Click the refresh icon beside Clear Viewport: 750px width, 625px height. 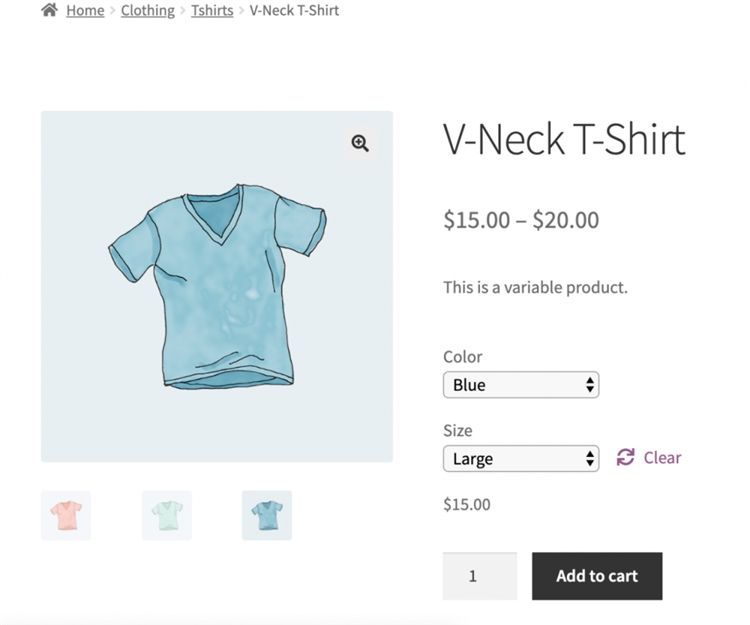(x=626, y=458)
